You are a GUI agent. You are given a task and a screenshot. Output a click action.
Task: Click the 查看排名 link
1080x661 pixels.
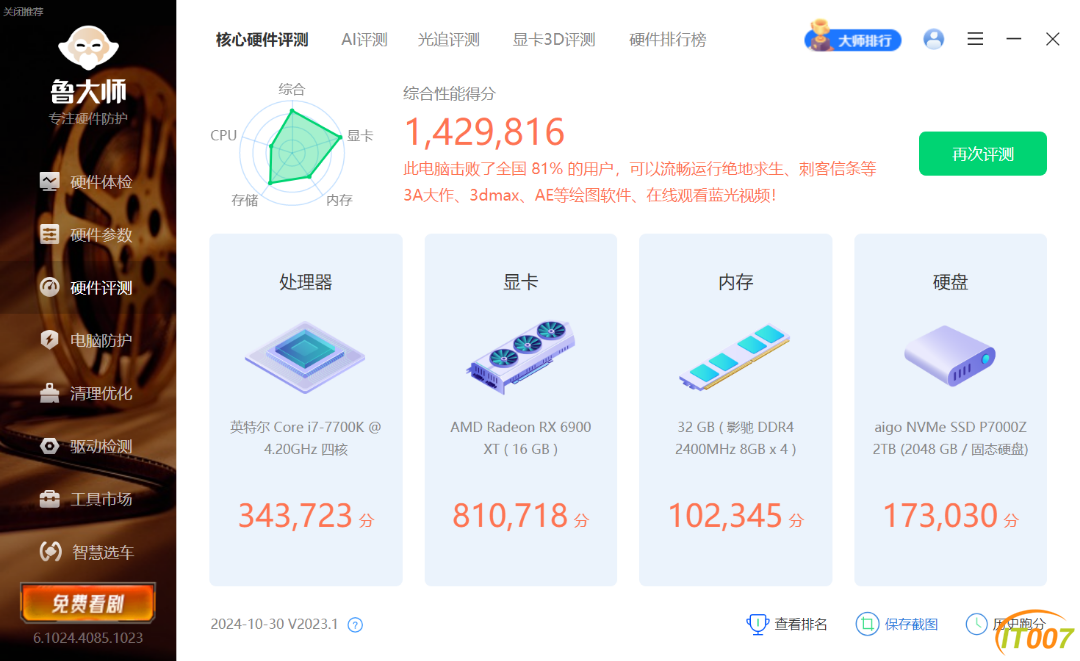pyautogui.click(x=787, y=624)
